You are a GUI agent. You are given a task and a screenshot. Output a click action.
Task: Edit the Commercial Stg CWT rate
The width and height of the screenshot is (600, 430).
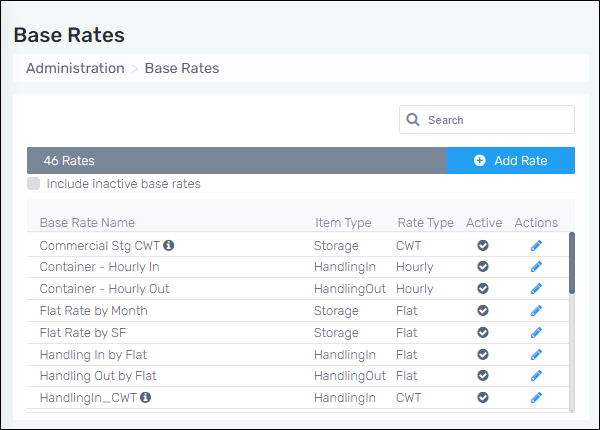[536, 246]
